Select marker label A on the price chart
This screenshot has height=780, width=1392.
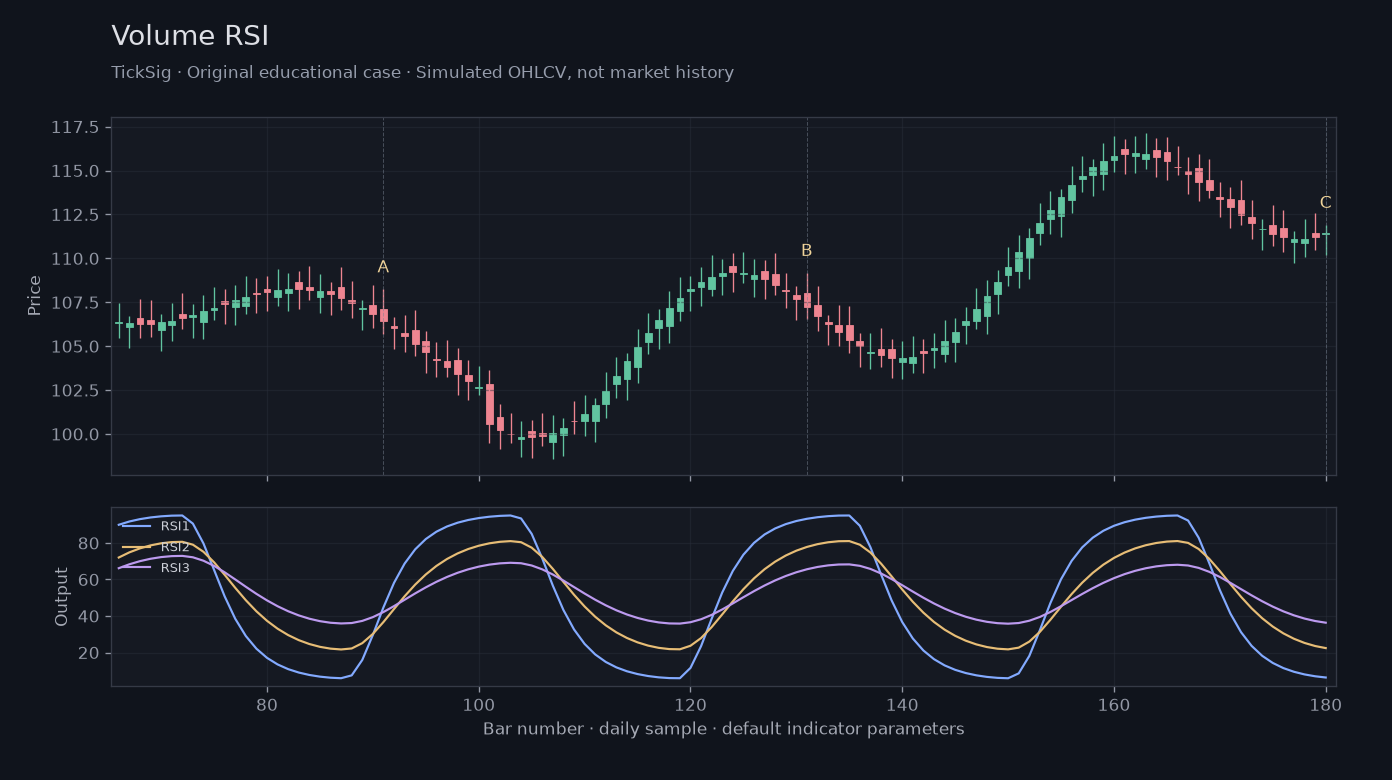coord(383,267)
